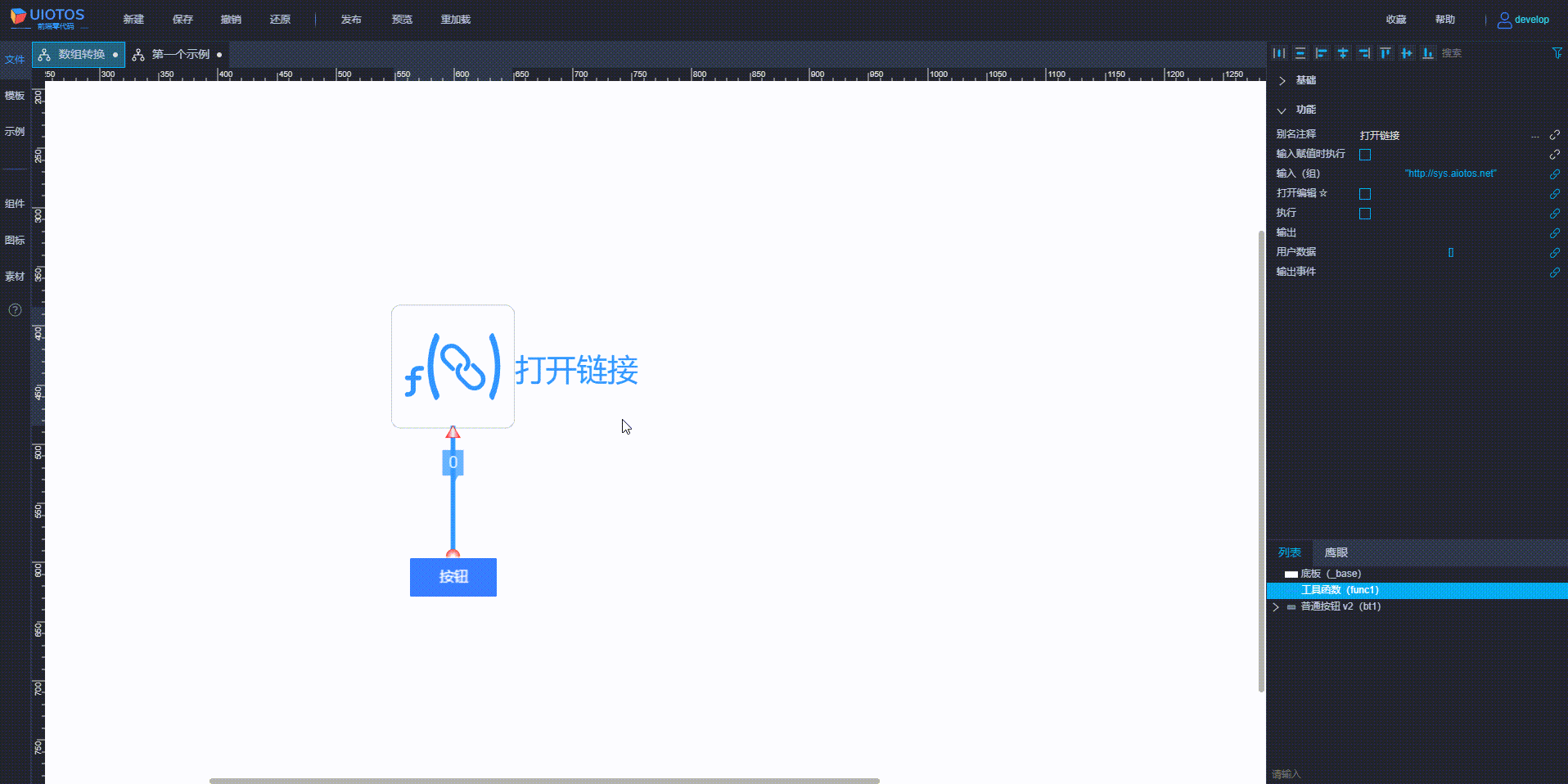Select the left-align icon in the alignment toolbar

pos(1322,52)
